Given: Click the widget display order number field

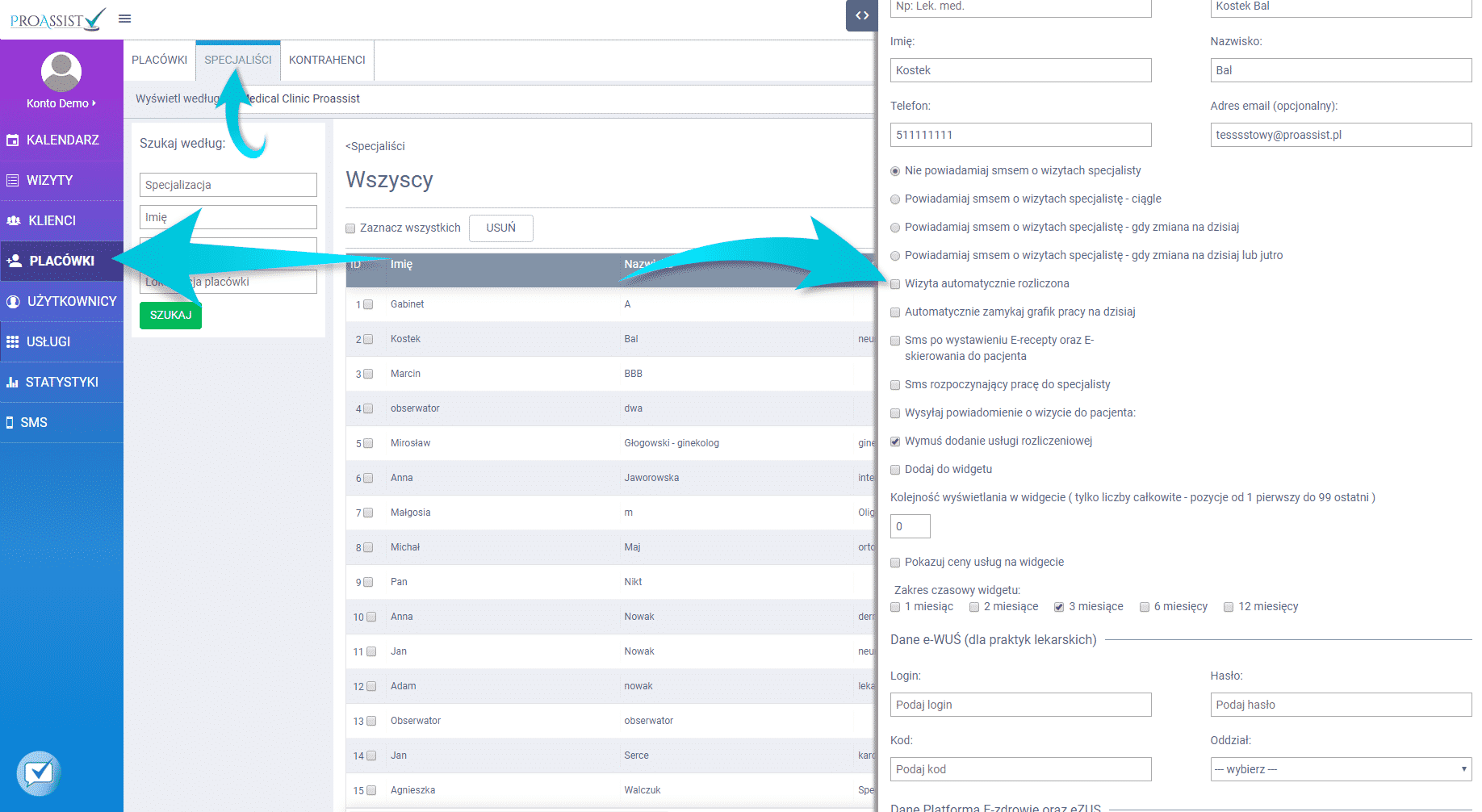Looking at the screenshot, I should tap(911, 526).
